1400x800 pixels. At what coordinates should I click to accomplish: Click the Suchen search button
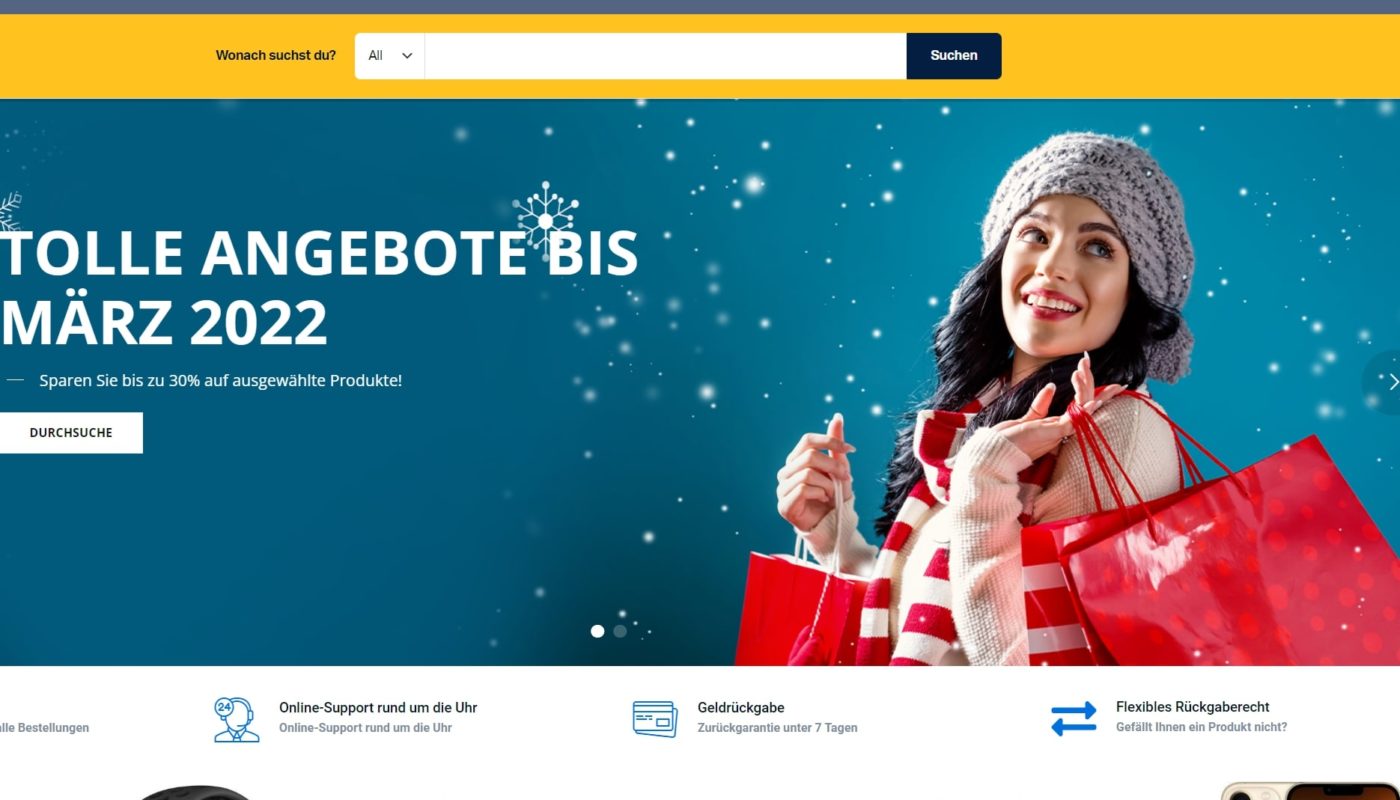click(954, 56)
